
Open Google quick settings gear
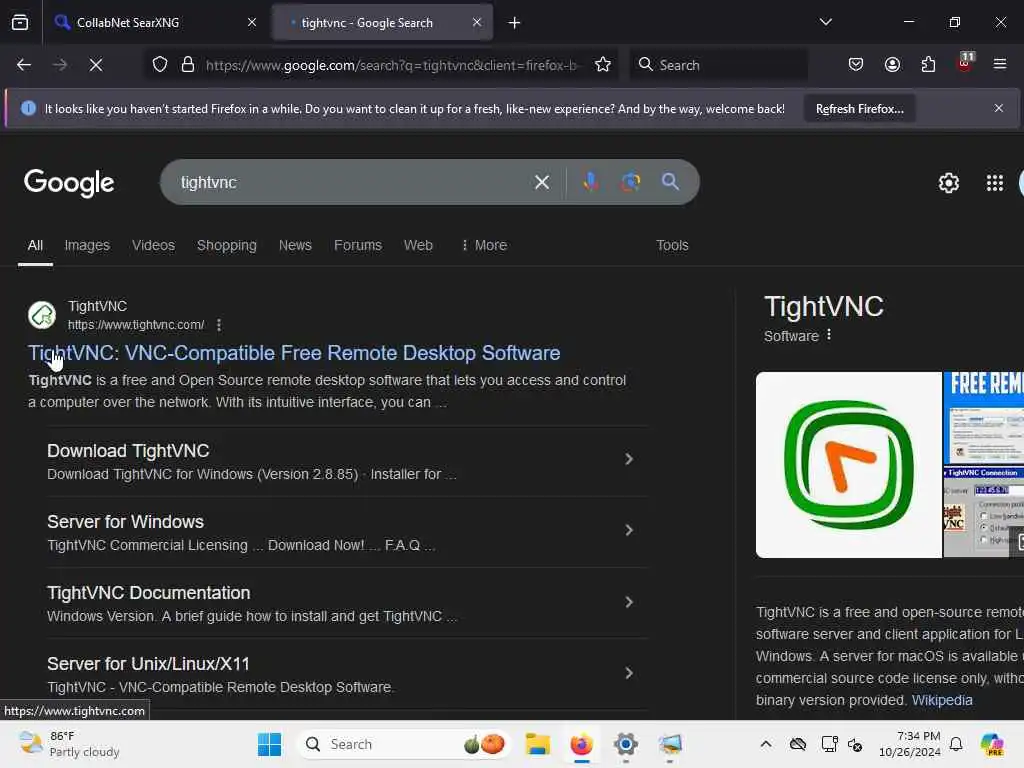point(948,183)
